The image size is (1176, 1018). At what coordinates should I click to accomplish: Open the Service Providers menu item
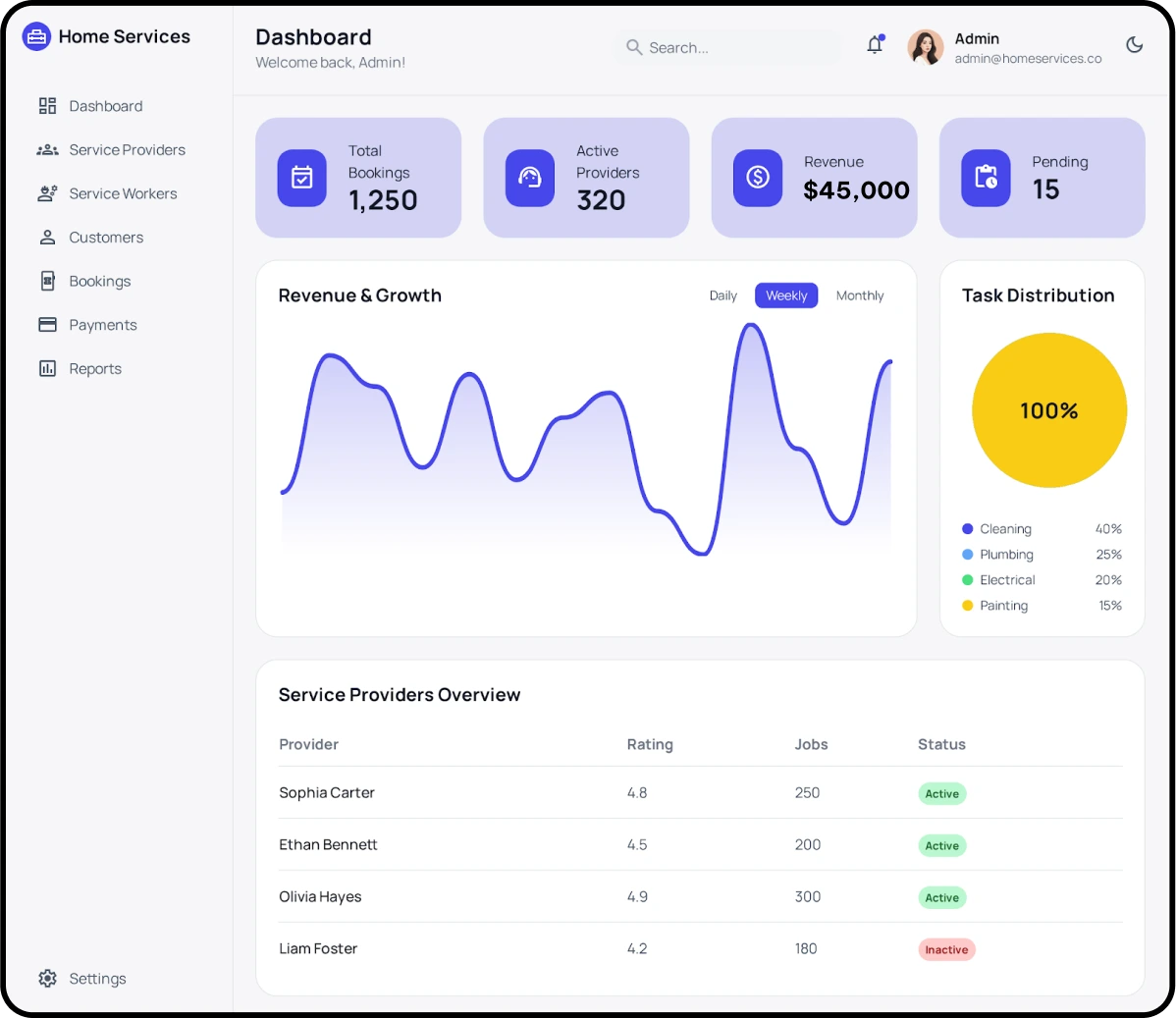point(127,150)
